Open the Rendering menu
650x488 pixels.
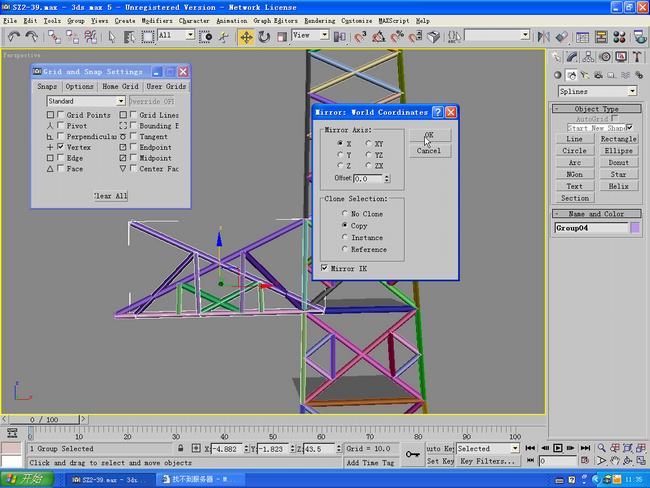pyautogui.click(x=320, y=20)
